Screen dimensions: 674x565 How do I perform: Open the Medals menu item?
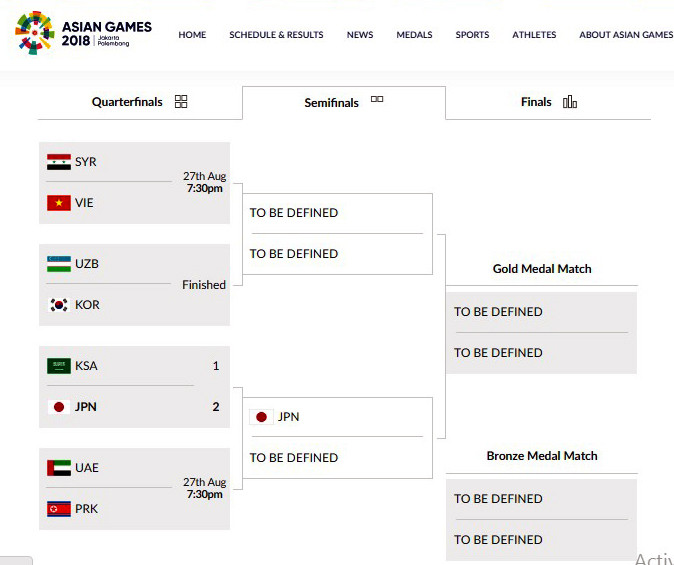(414, 35)
